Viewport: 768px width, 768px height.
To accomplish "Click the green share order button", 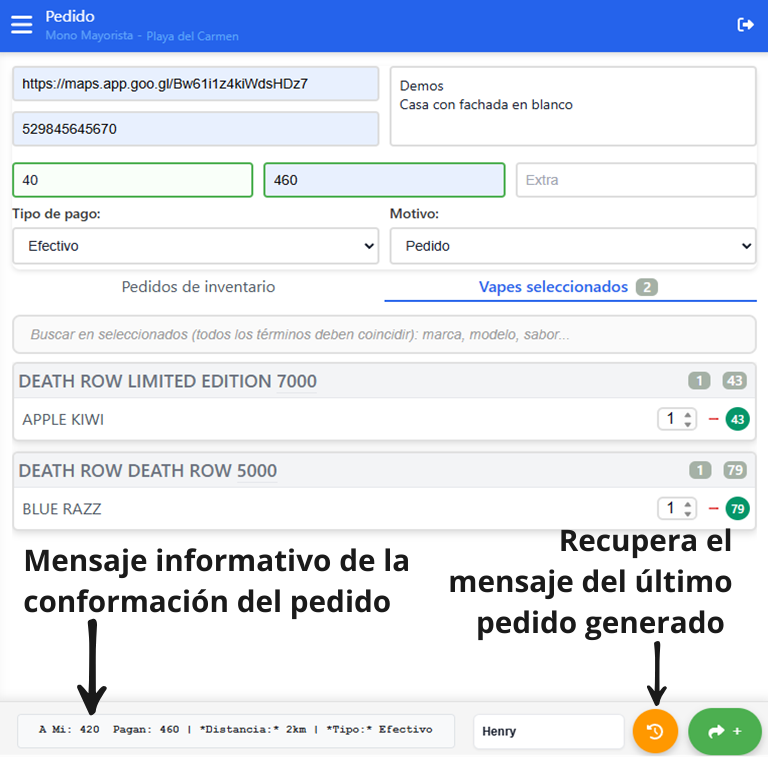I will coord(725,731).
